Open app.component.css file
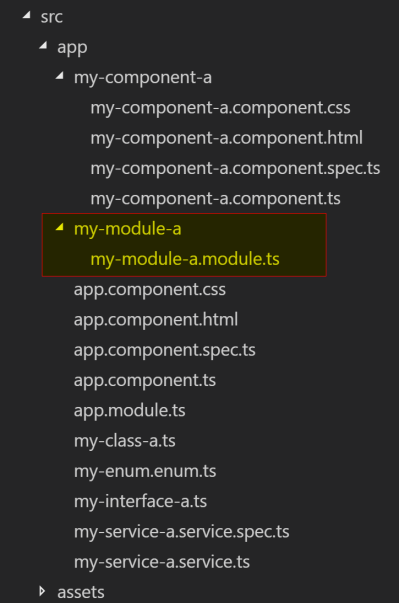 150,290
